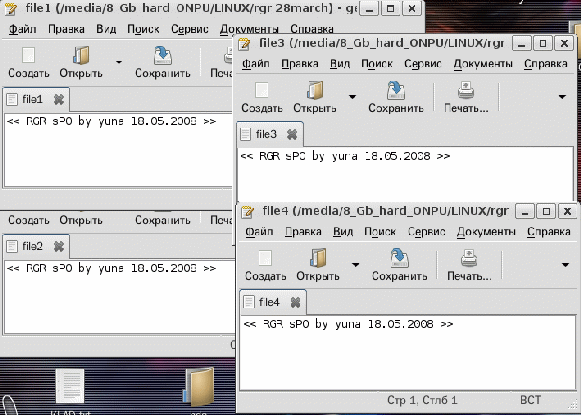Print with Печать icon in file3 window

tap(466, 90)
